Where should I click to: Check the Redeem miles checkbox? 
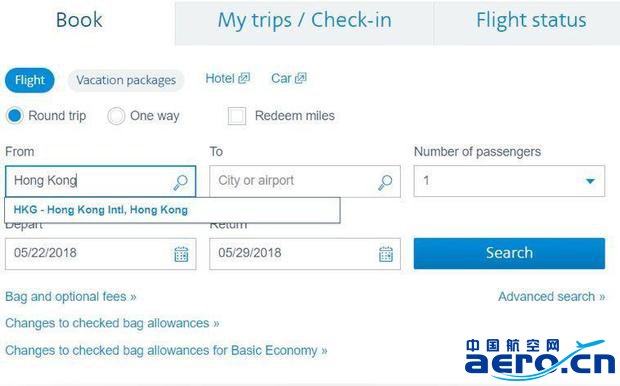(237, 116)
